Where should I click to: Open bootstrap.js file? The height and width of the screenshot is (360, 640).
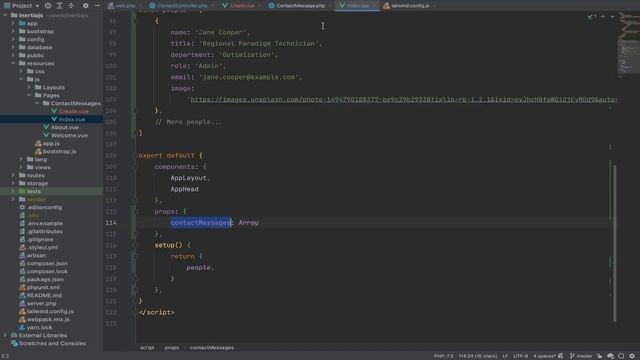coord(59,151)
